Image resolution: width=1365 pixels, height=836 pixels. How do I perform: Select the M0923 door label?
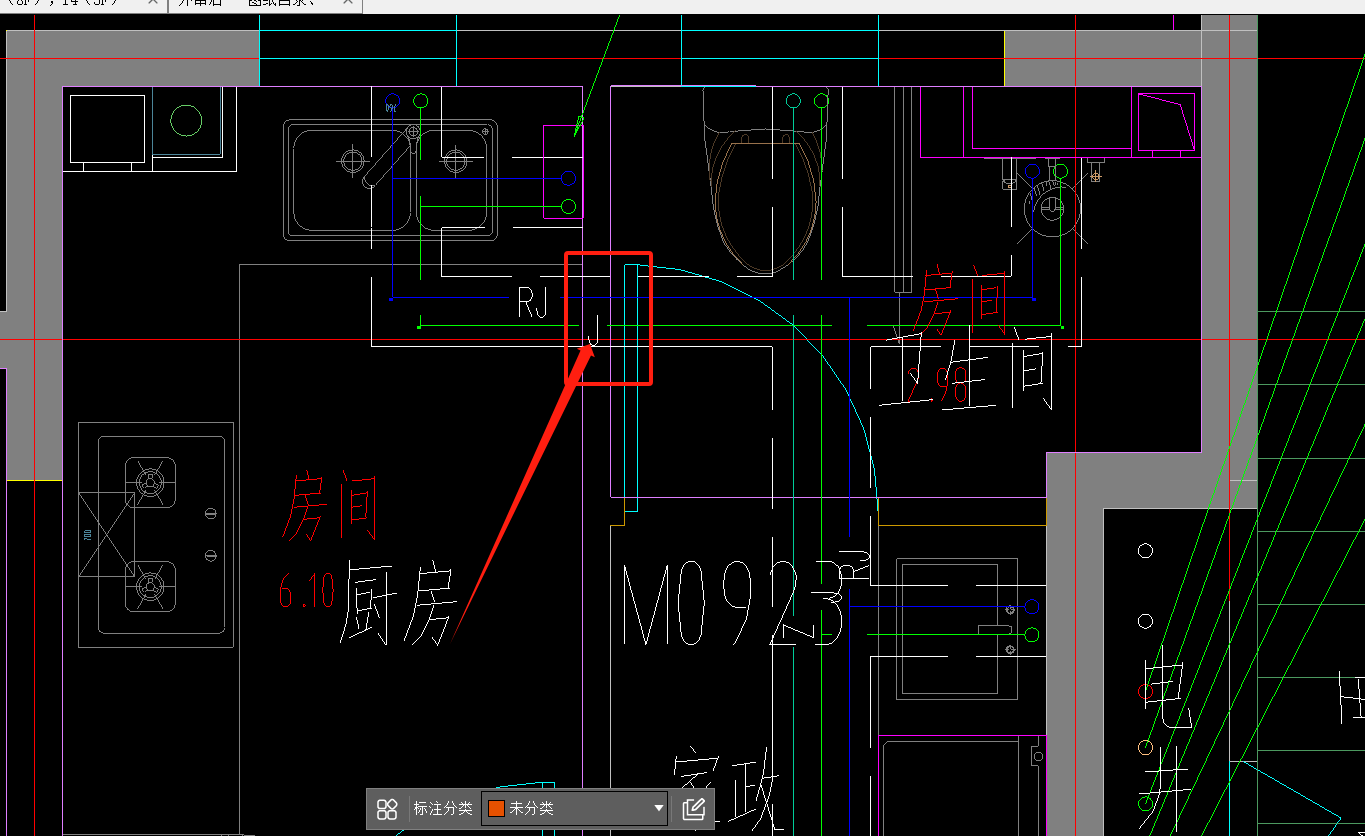735,605
